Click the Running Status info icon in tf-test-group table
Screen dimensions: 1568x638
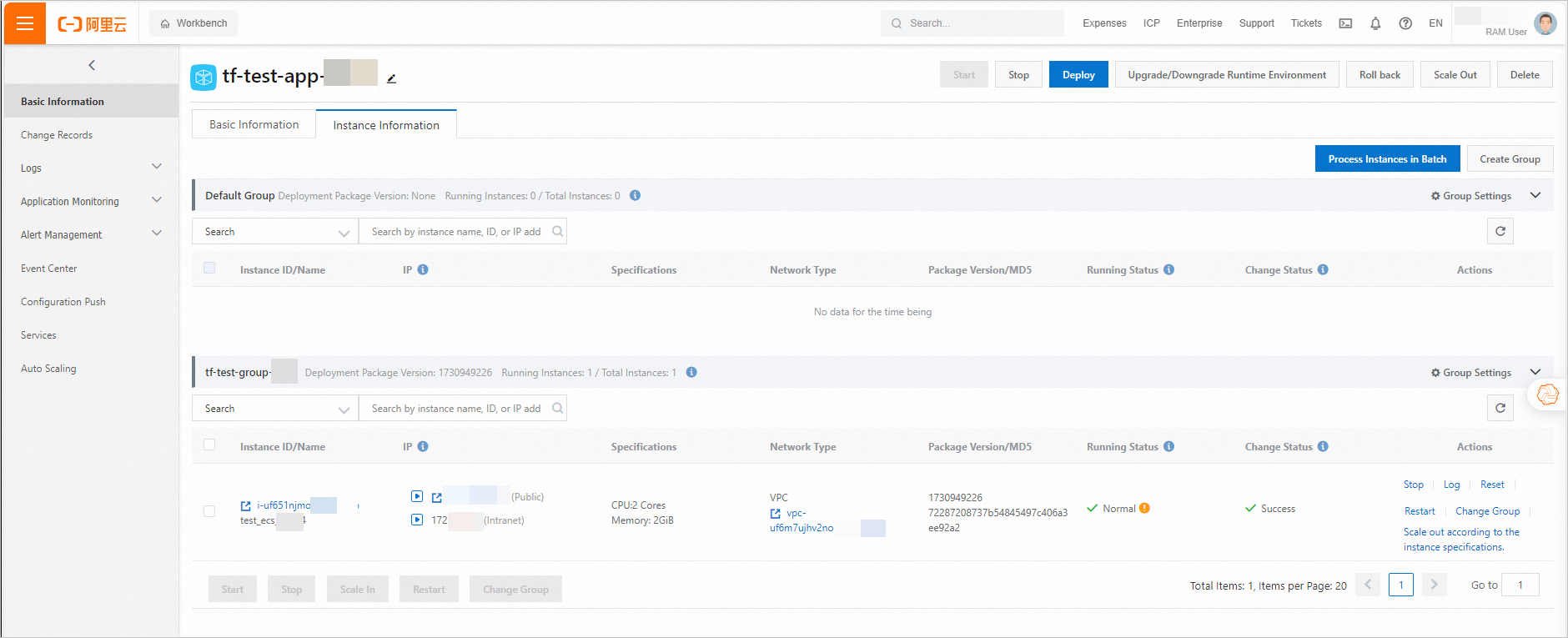click(x=1168, y=446)
